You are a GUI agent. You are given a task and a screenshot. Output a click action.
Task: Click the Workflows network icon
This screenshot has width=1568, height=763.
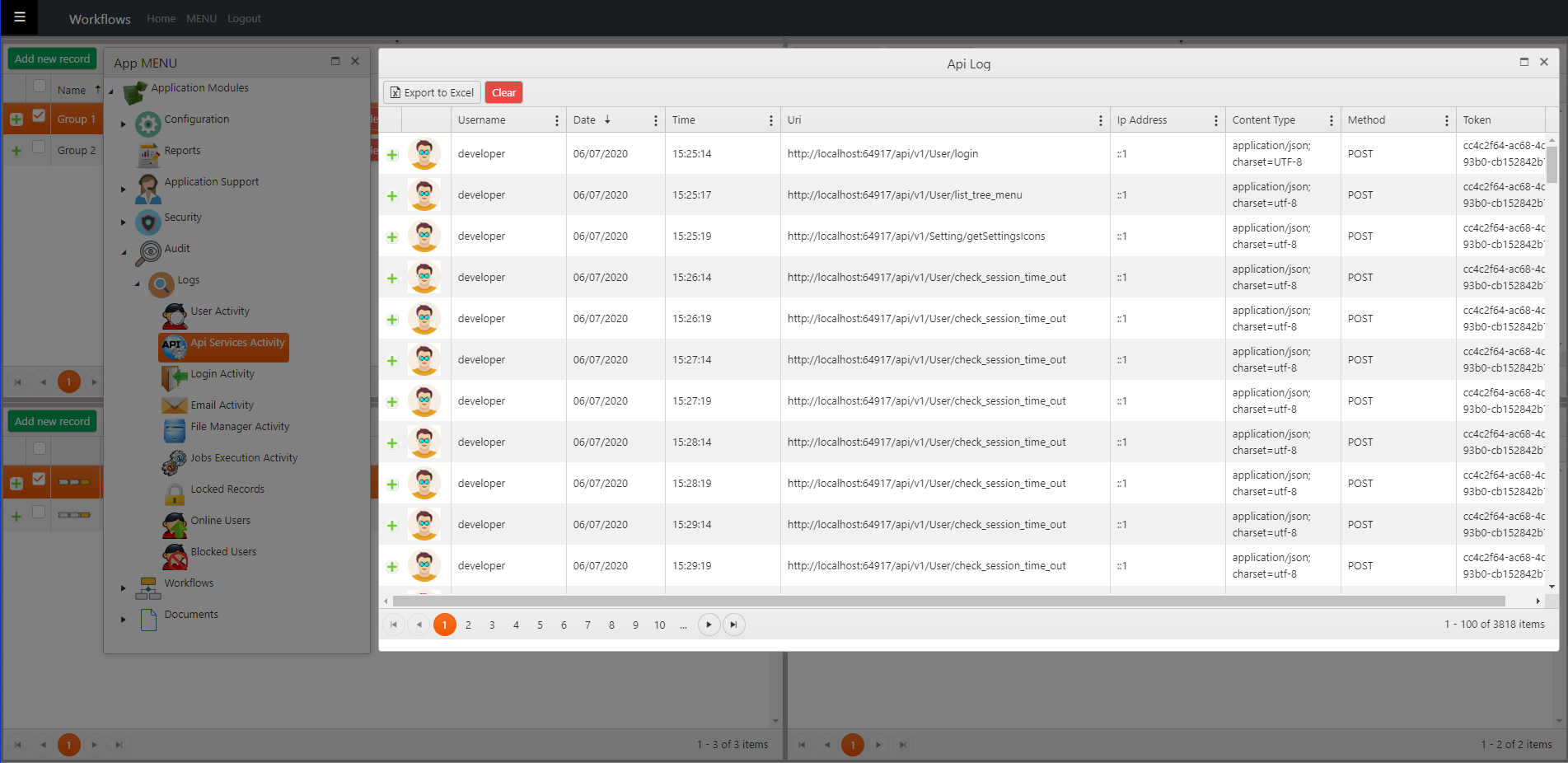pyautogui.click(x=148, y=588)
